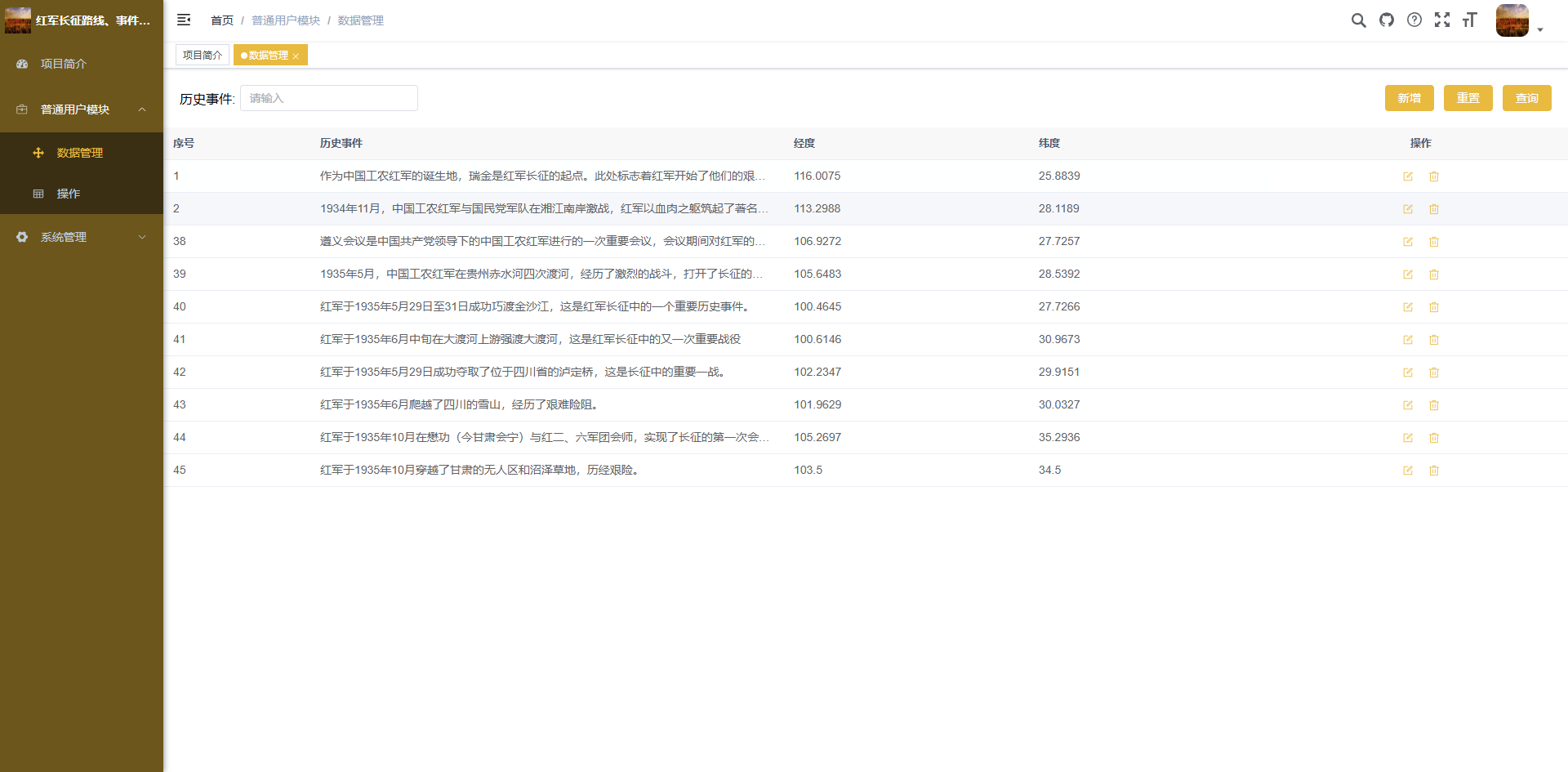Toggle fullscreen mode icon
The height and width of the screenshot is (772, 1568).
(x=1441, y=20)
